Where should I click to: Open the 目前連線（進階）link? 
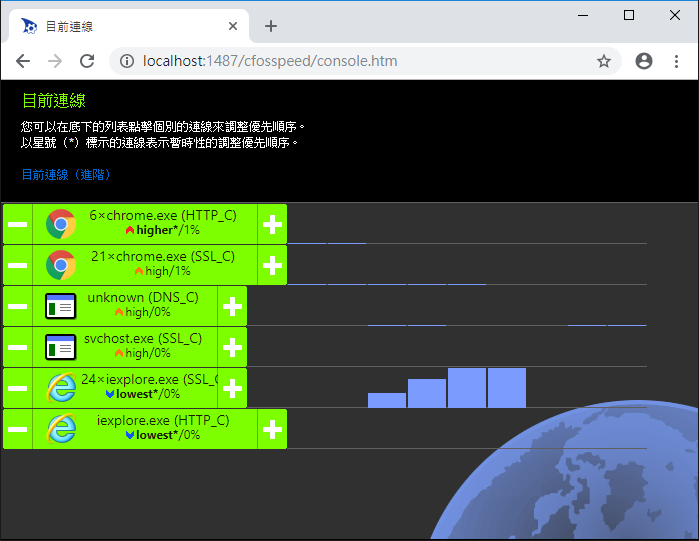pos(66,174)
